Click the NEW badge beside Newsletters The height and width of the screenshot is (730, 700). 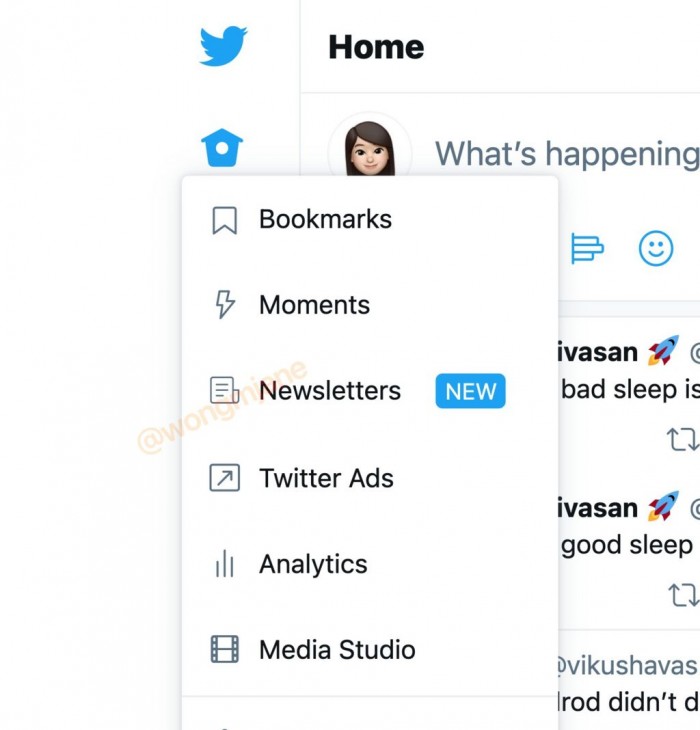click(471, 391)
